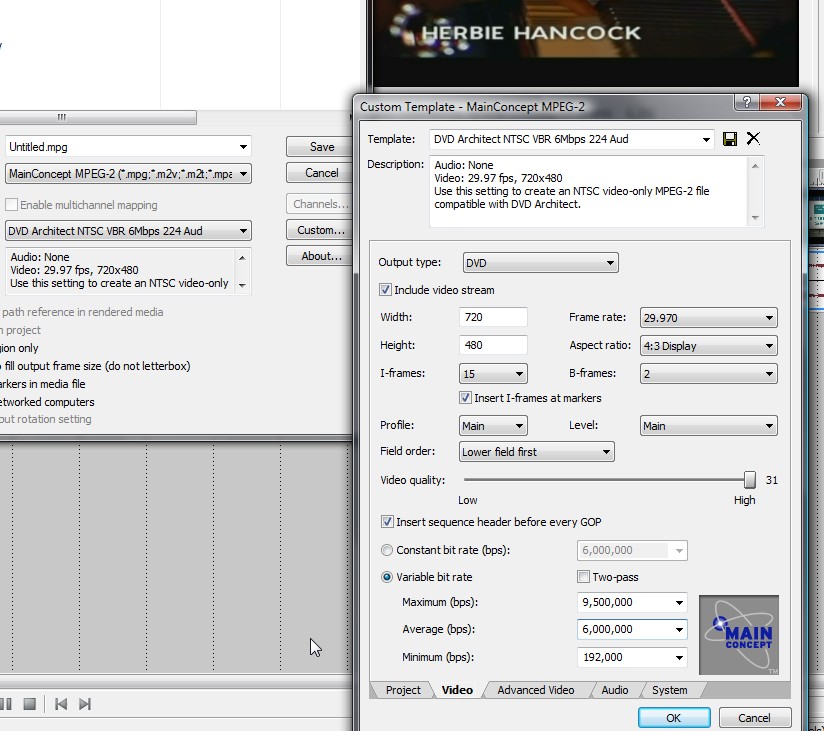
Task: Switch to the Video tab
Action: (x=457, y=690)
